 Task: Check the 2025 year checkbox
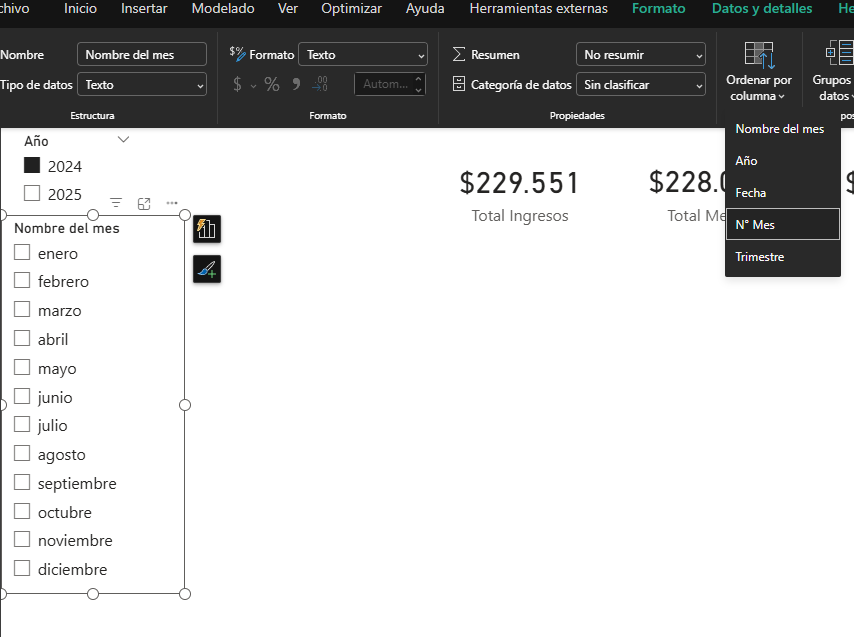click(x=32, y=194)
